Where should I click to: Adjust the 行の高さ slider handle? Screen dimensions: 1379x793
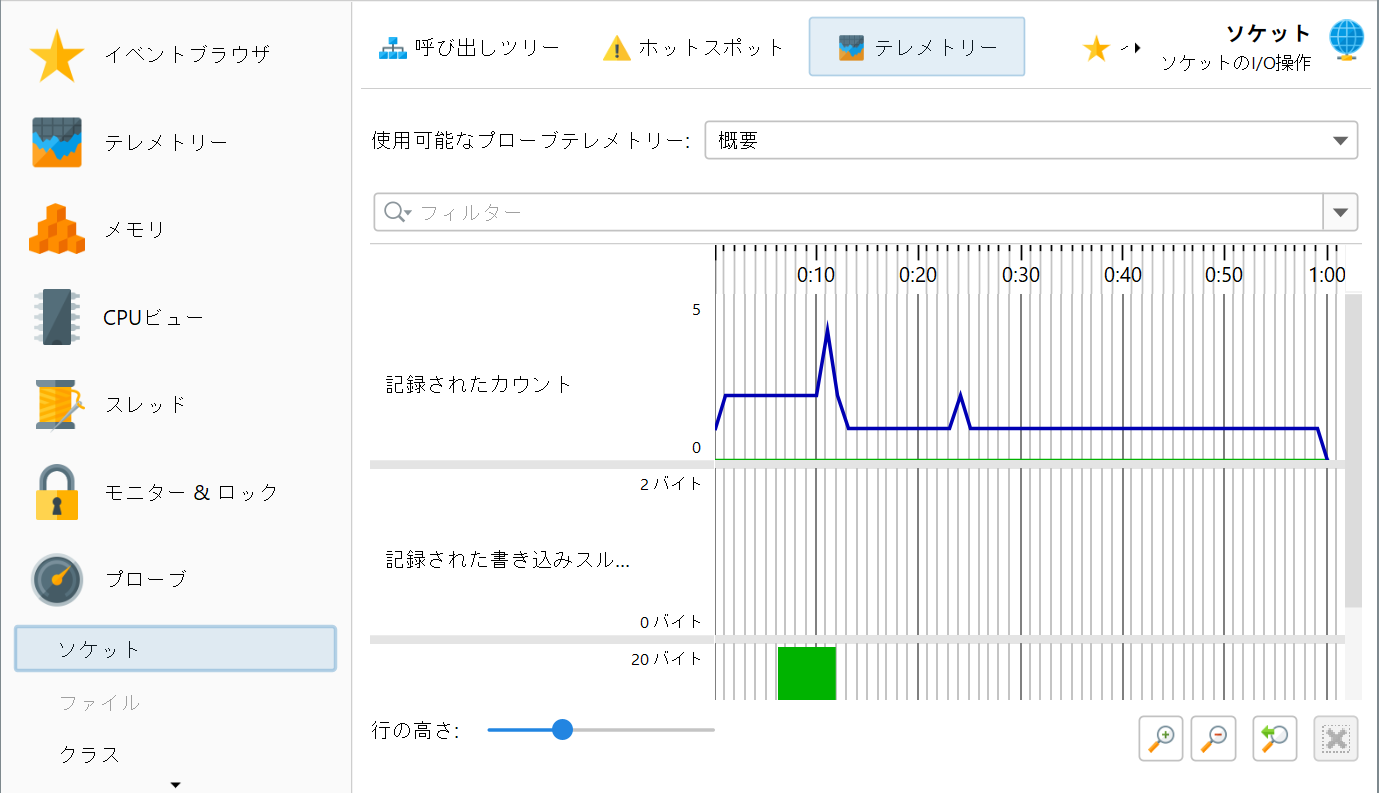pos(562,730)
